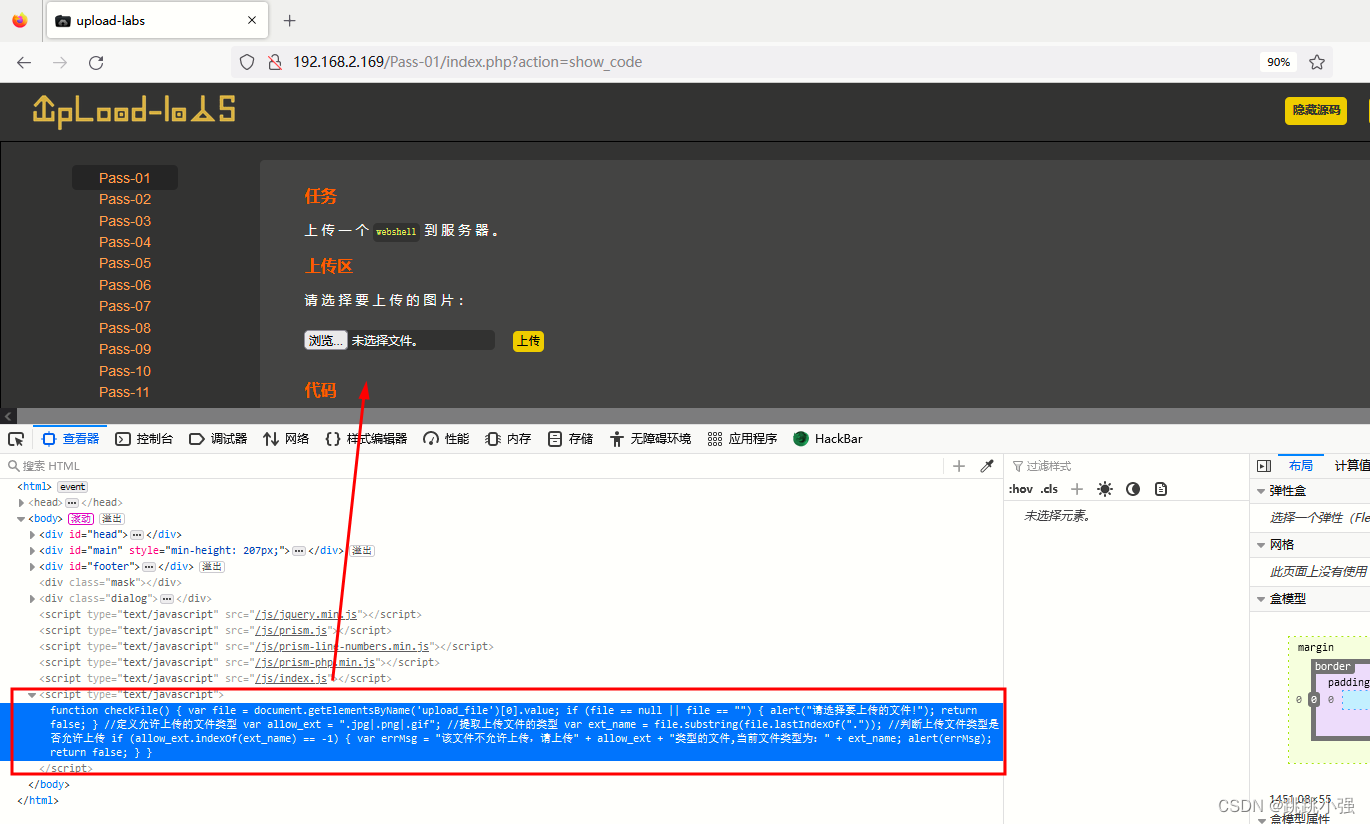
Task: Bookmark this page with star icon
Action: [1317, 62]
